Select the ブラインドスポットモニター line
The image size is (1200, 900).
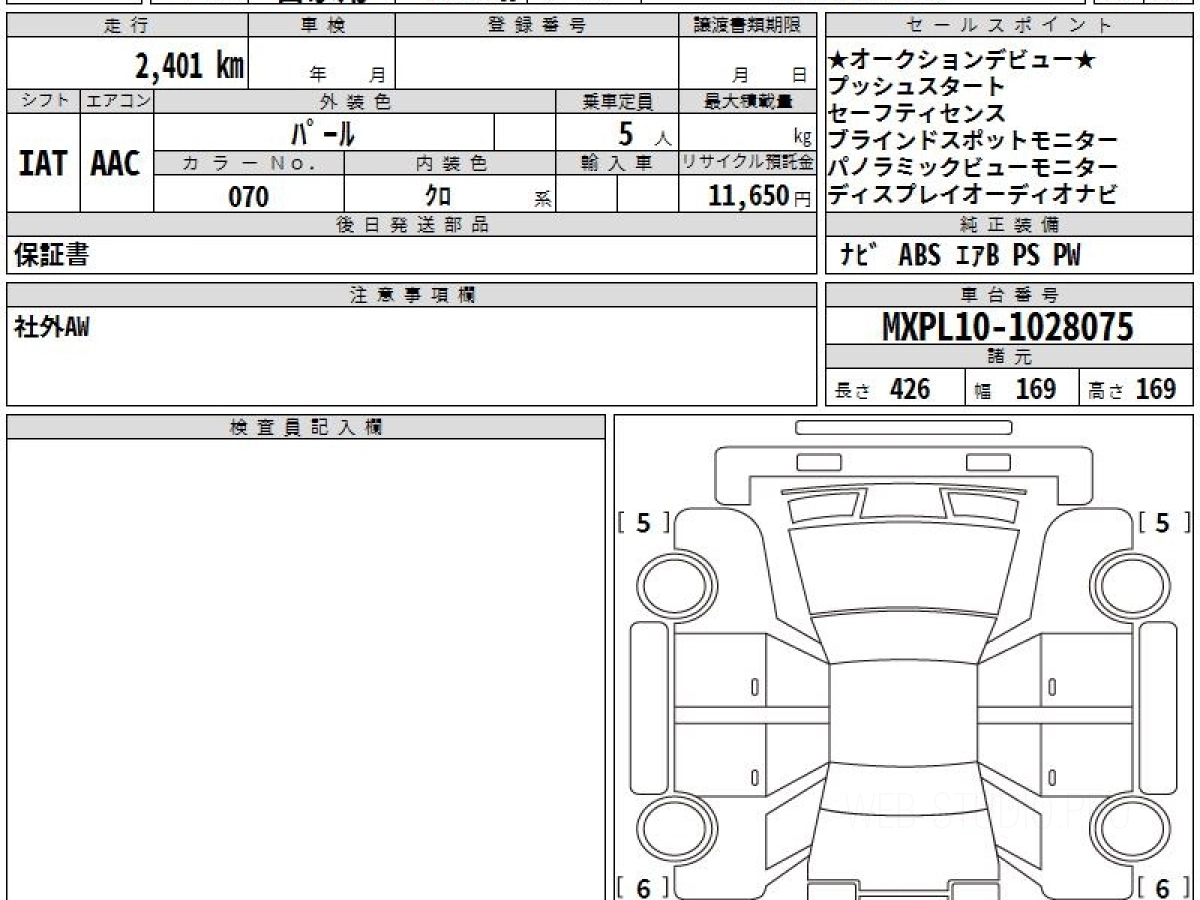973,141
